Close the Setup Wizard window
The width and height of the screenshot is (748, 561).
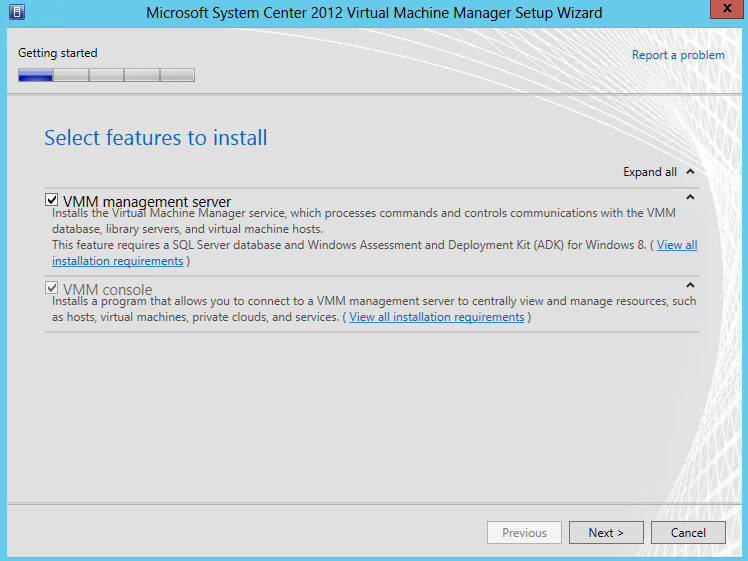pos(727,9)
